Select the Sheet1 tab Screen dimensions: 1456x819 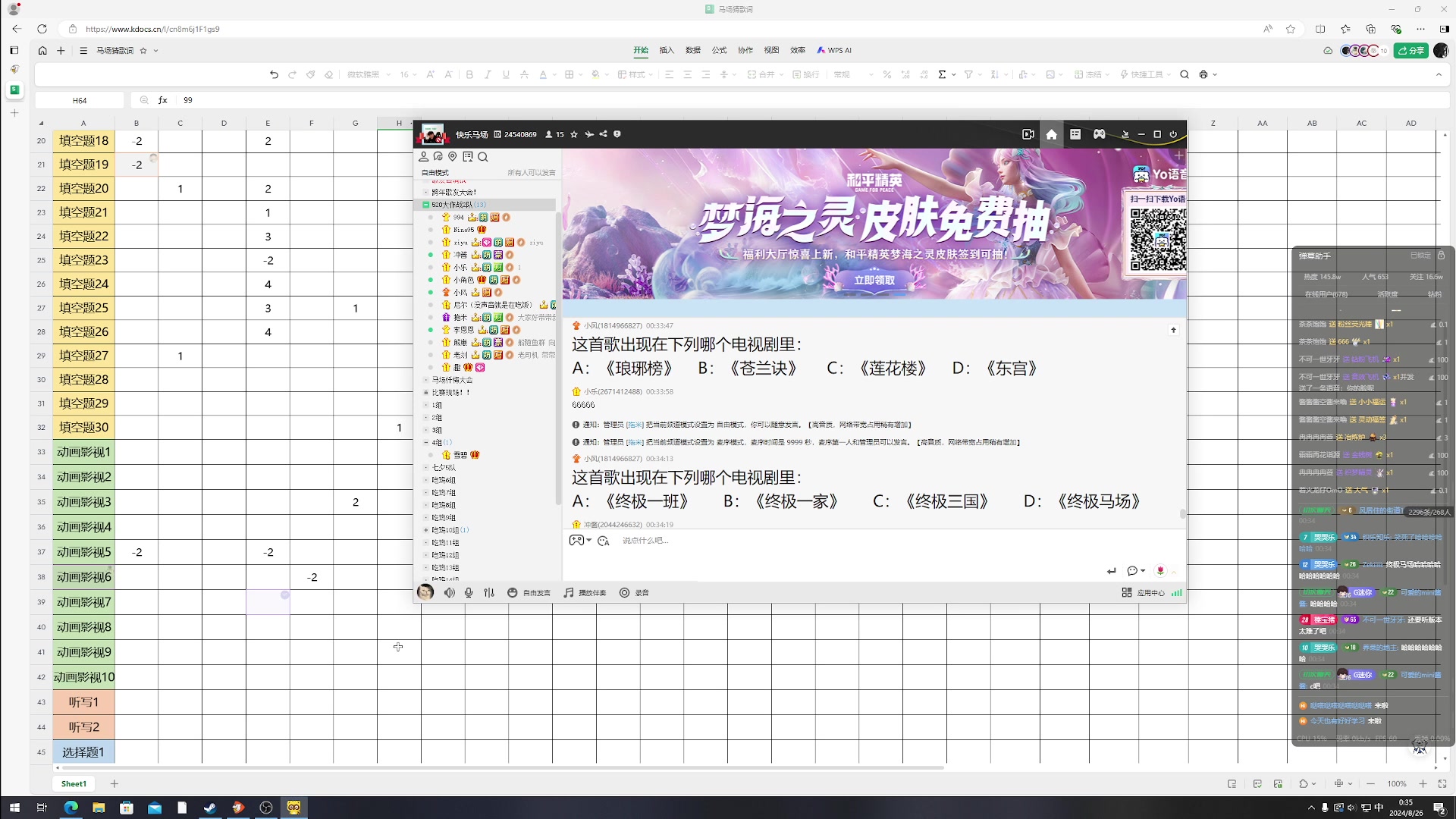74,783
